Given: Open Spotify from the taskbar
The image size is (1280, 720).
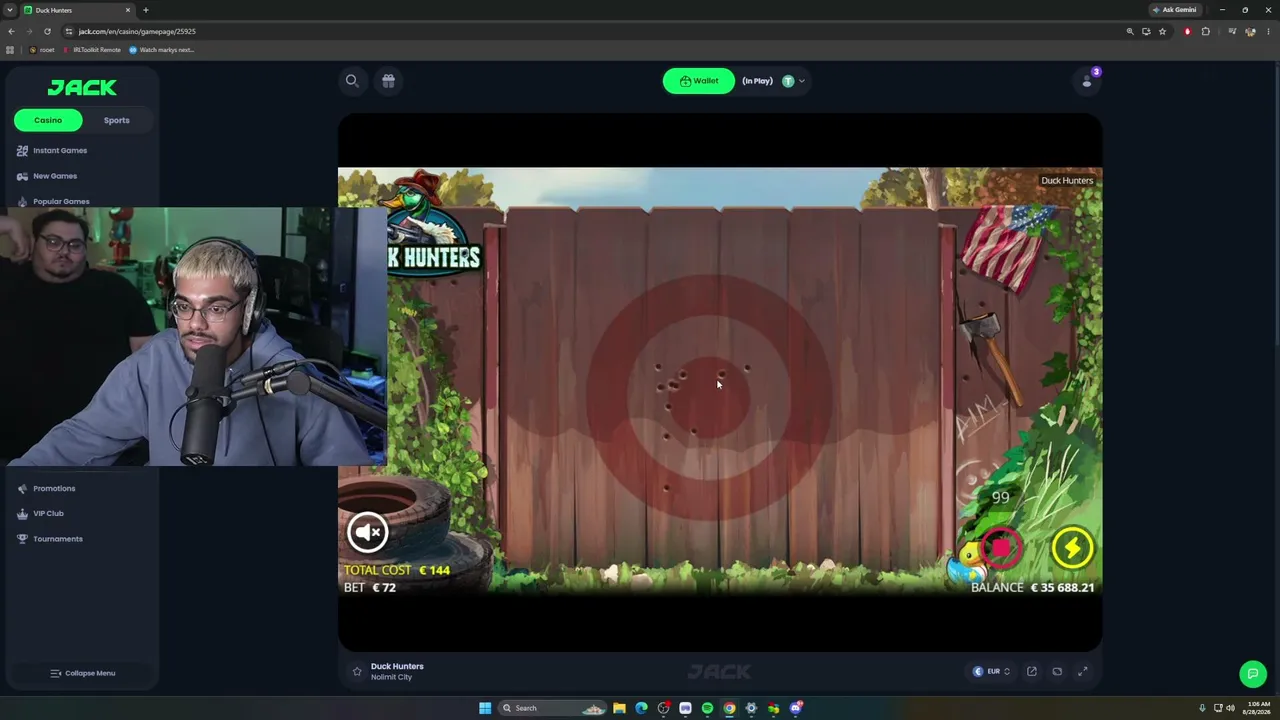Looking at the screenshot, I should pos(707,708).
